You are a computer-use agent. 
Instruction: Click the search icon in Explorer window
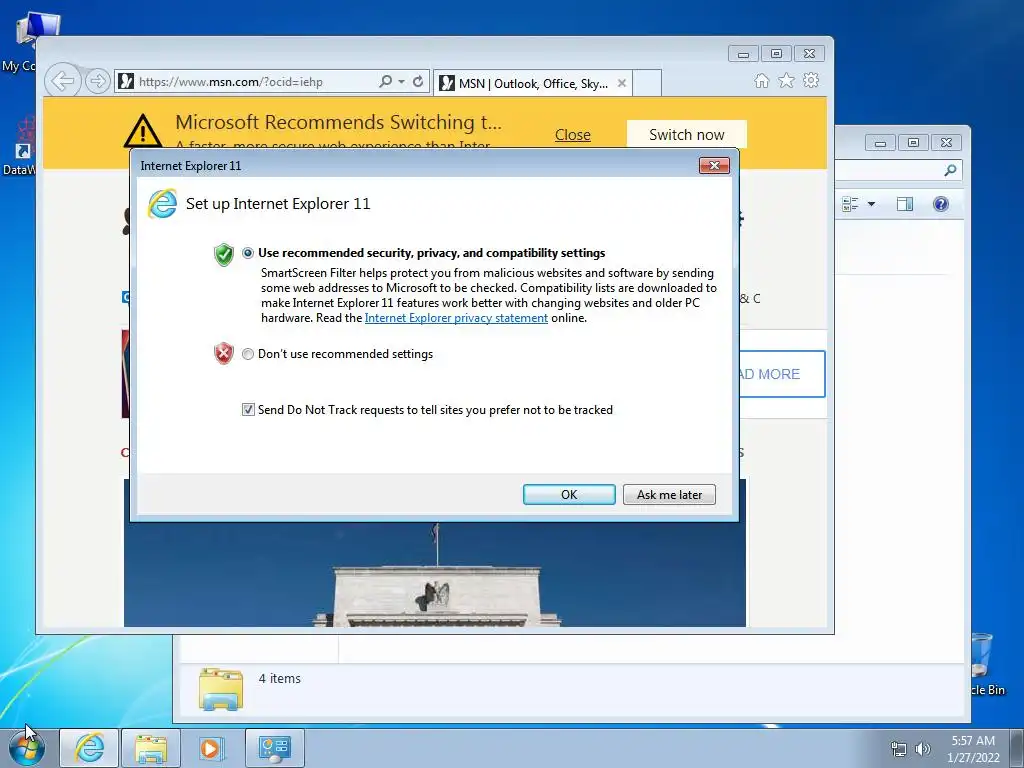pyautogui.click(x=950, y=170)
